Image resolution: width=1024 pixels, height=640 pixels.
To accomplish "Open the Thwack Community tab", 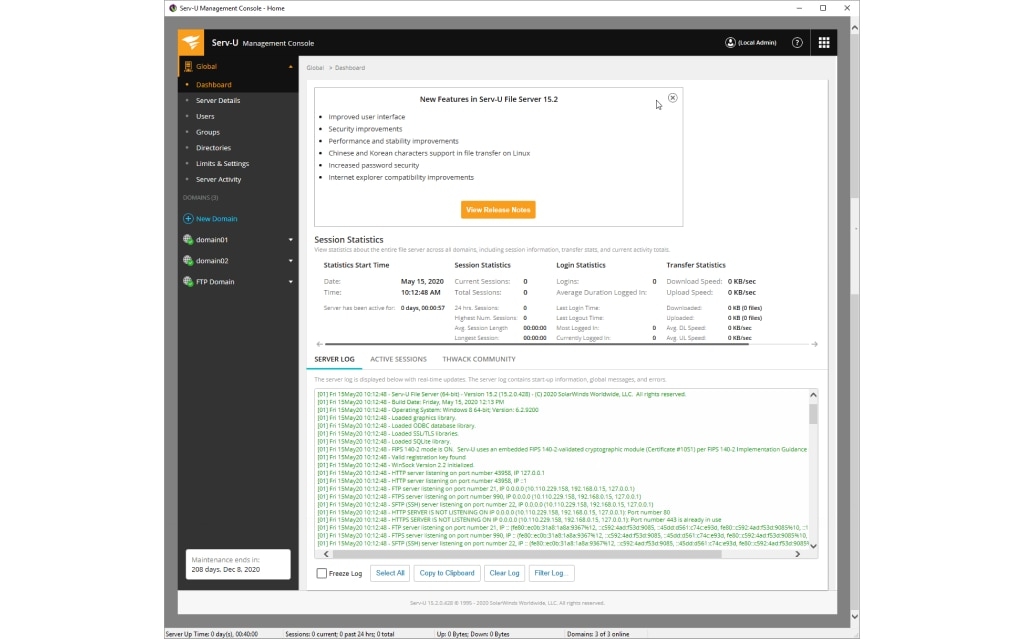I will coord(479,358).
